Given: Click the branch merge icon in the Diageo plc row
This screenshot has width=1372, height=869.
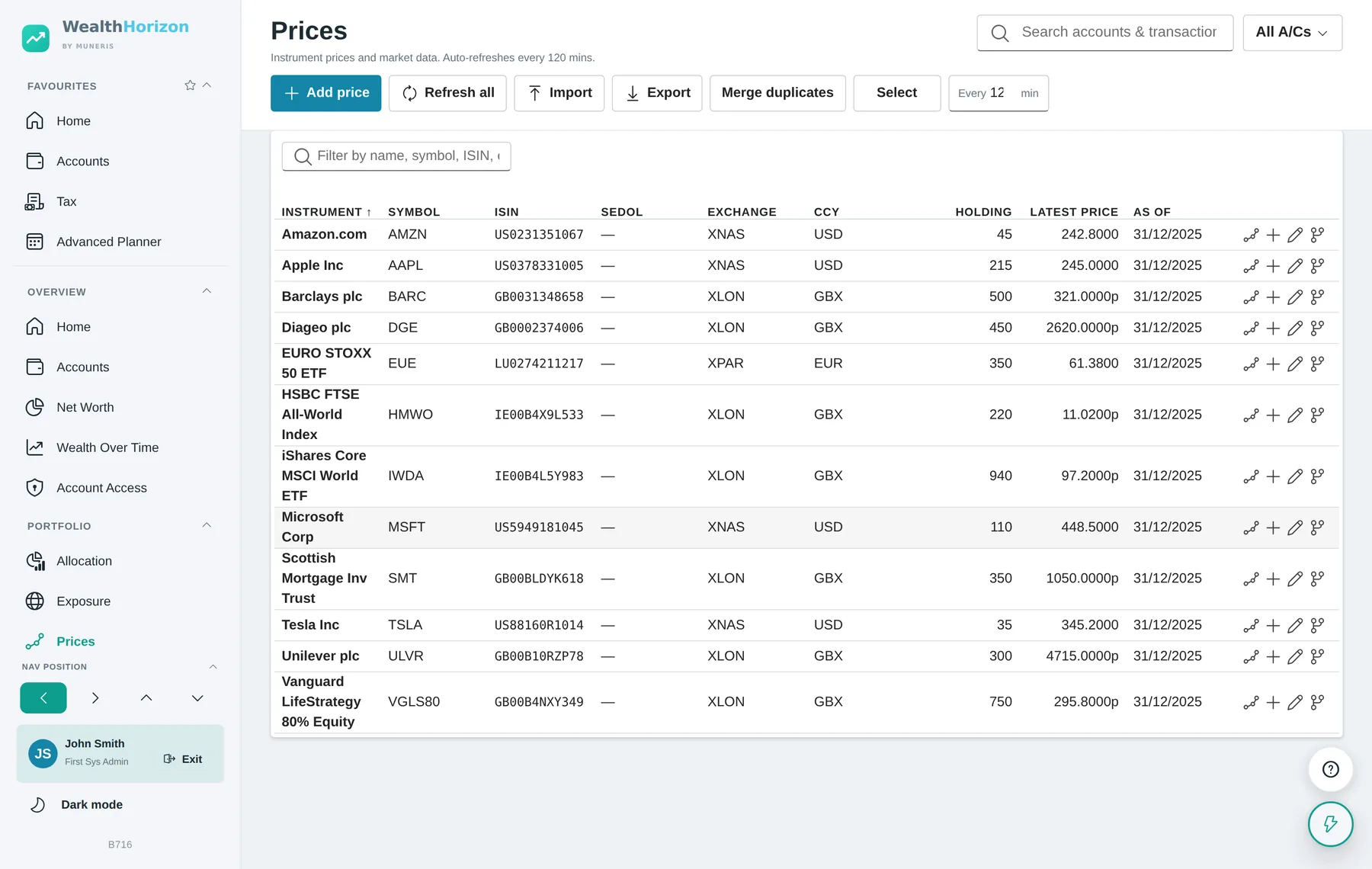Looking at the screenshot, I should pos(1317,328).
